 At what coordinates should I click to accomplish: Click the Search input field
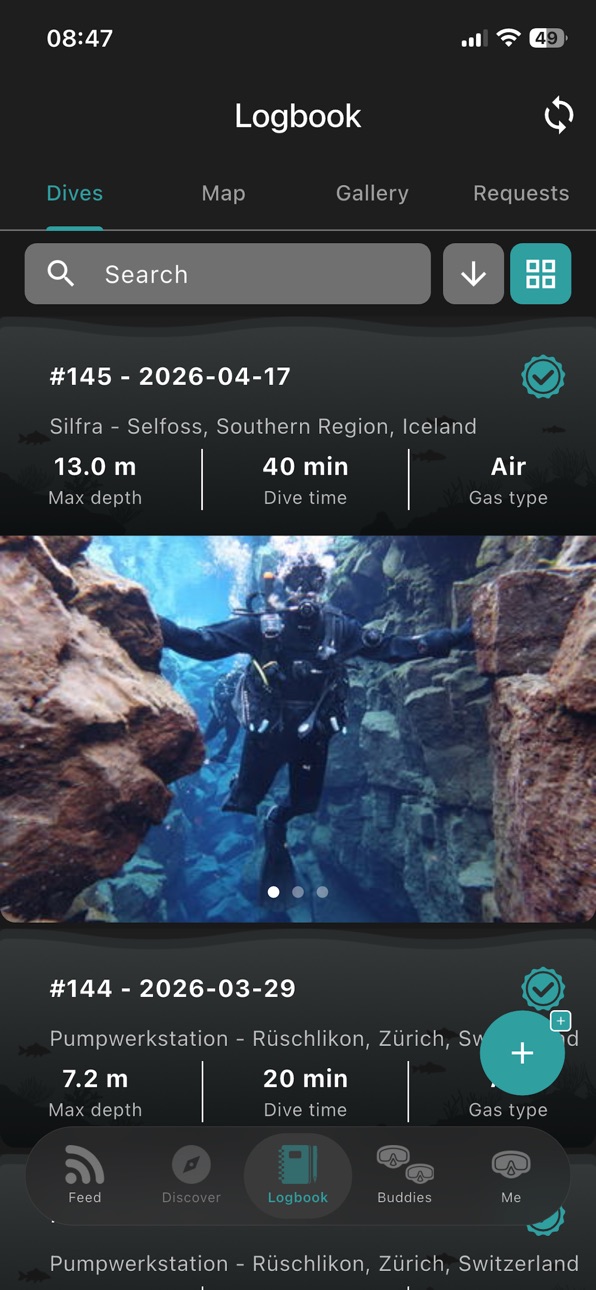point(228,274)
